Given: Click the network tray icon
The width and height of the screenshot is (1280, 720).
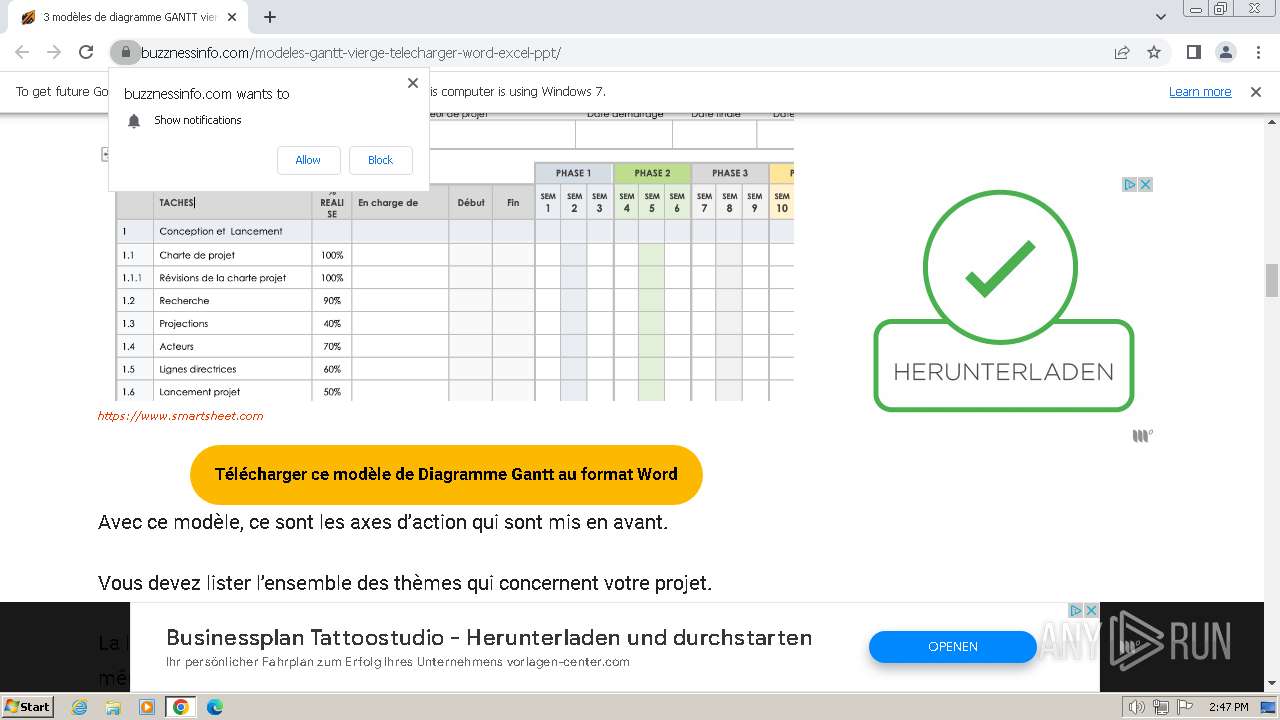Looking at the screenshot, I should point(1161,707).
